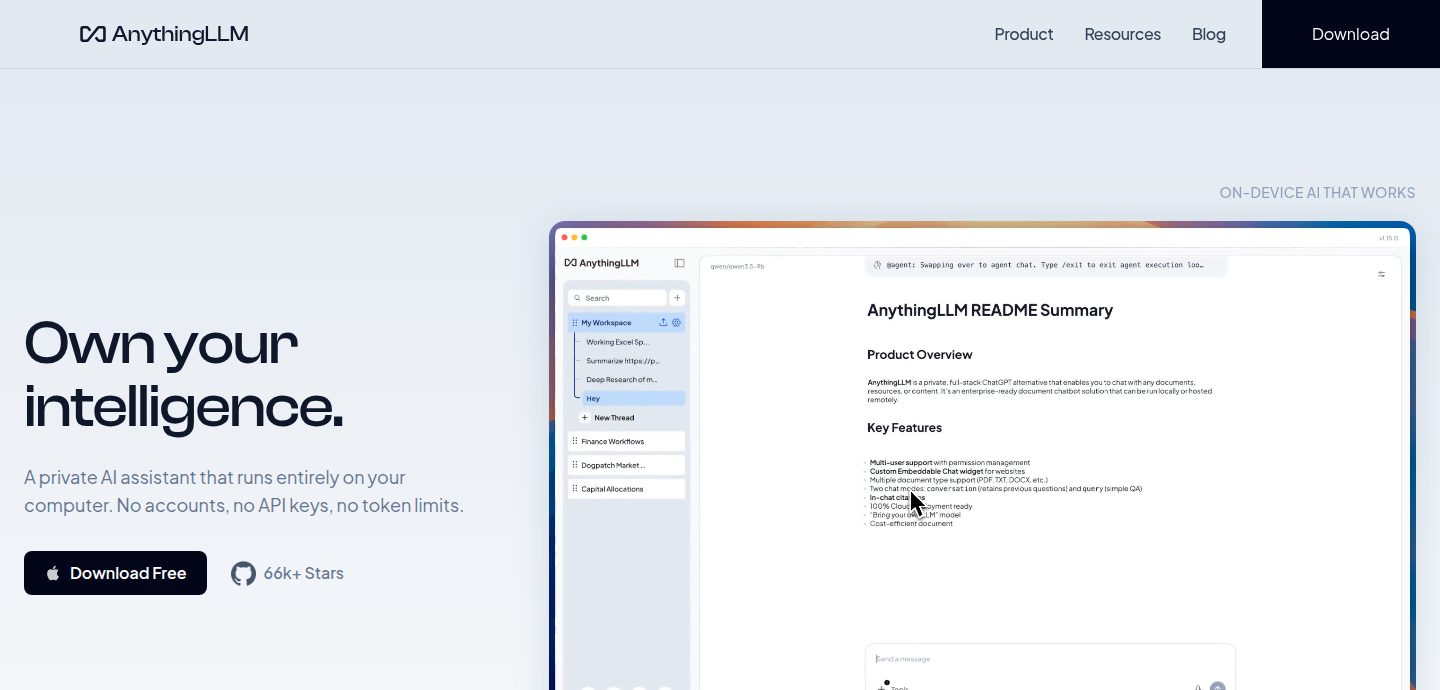Click the Key Features heading
The image size is (1440, 690).
[904, 428]
